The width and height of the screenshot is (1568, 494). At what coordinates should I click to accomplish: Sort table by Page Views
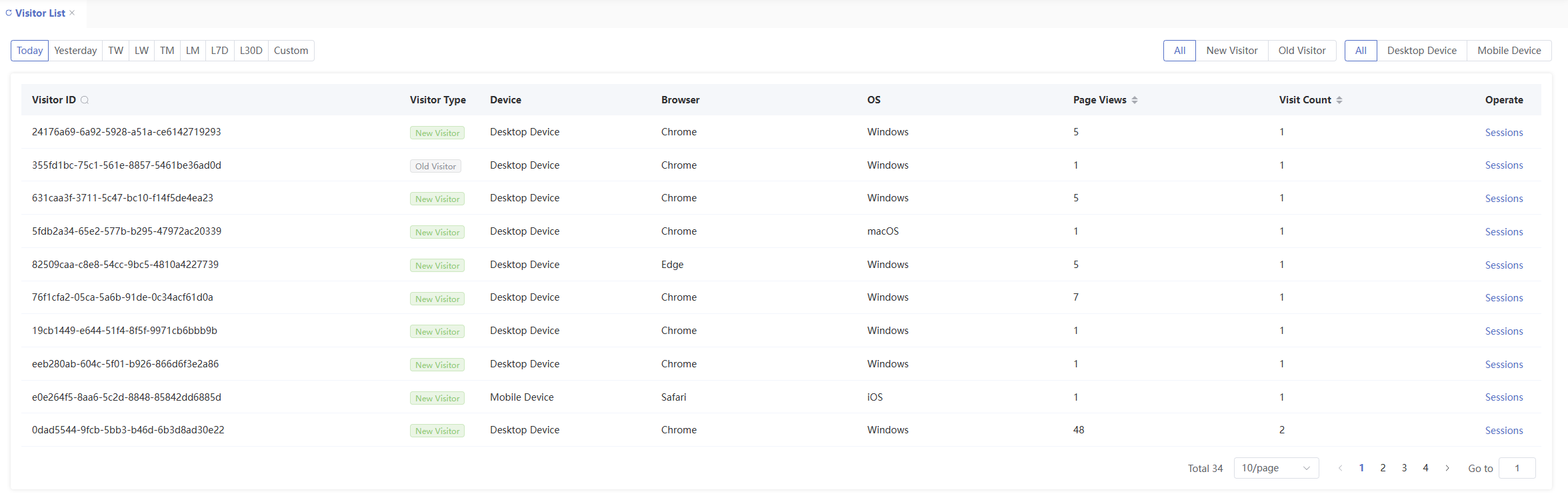[1134, 100]
